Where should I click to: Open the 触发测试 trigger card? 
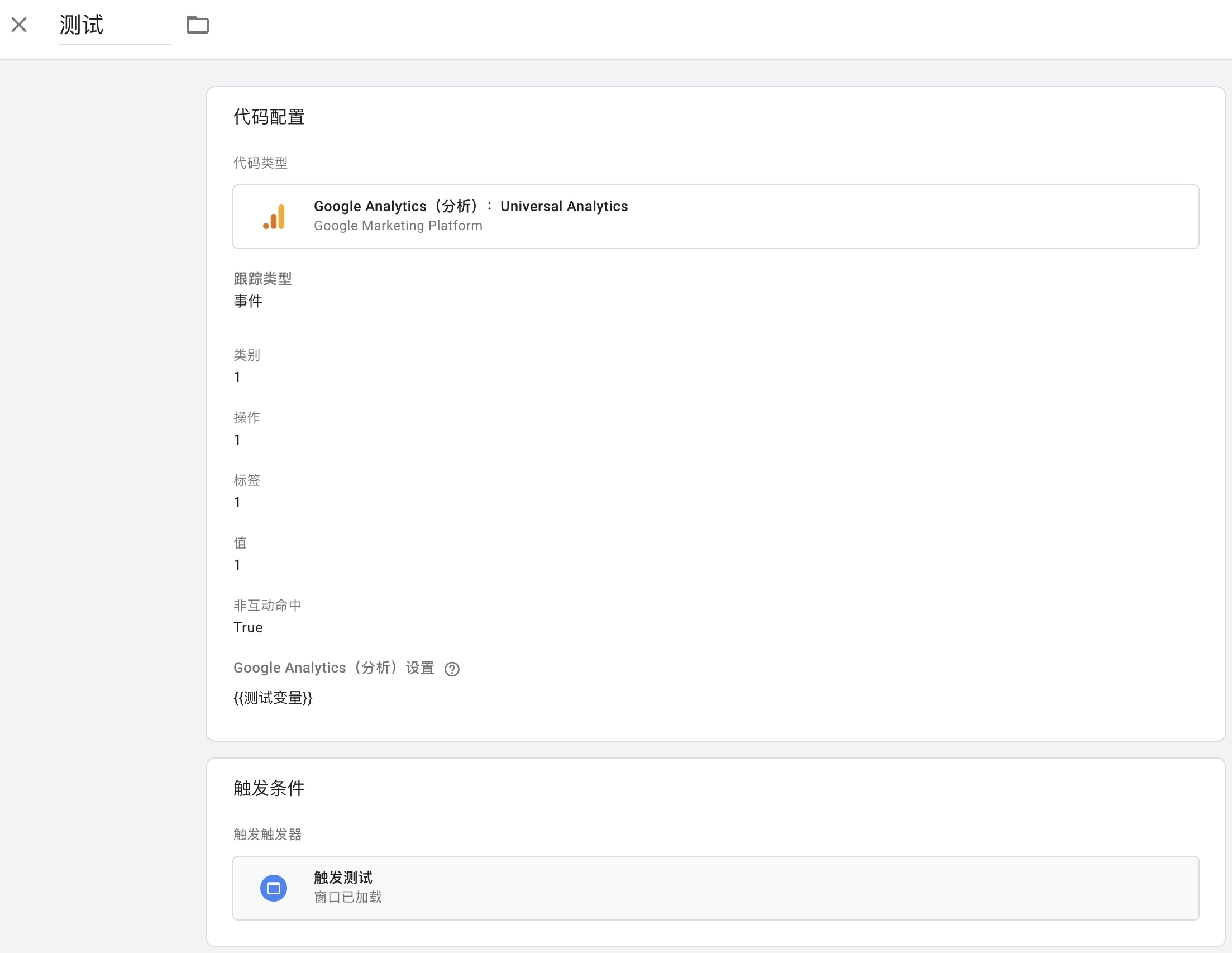pos(715,888)
